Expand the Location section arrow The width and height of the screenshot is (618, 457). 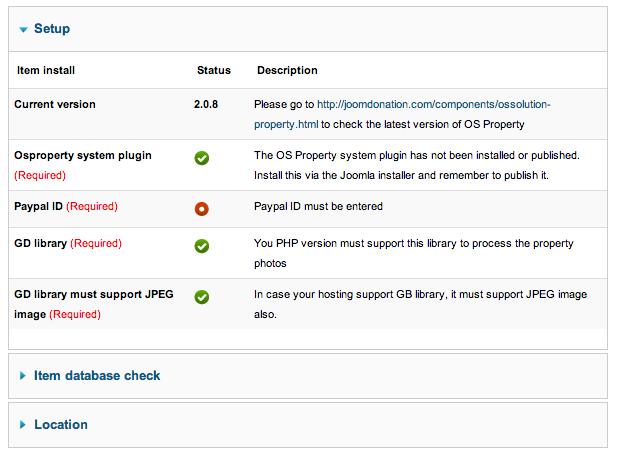(x=23, y=425)
